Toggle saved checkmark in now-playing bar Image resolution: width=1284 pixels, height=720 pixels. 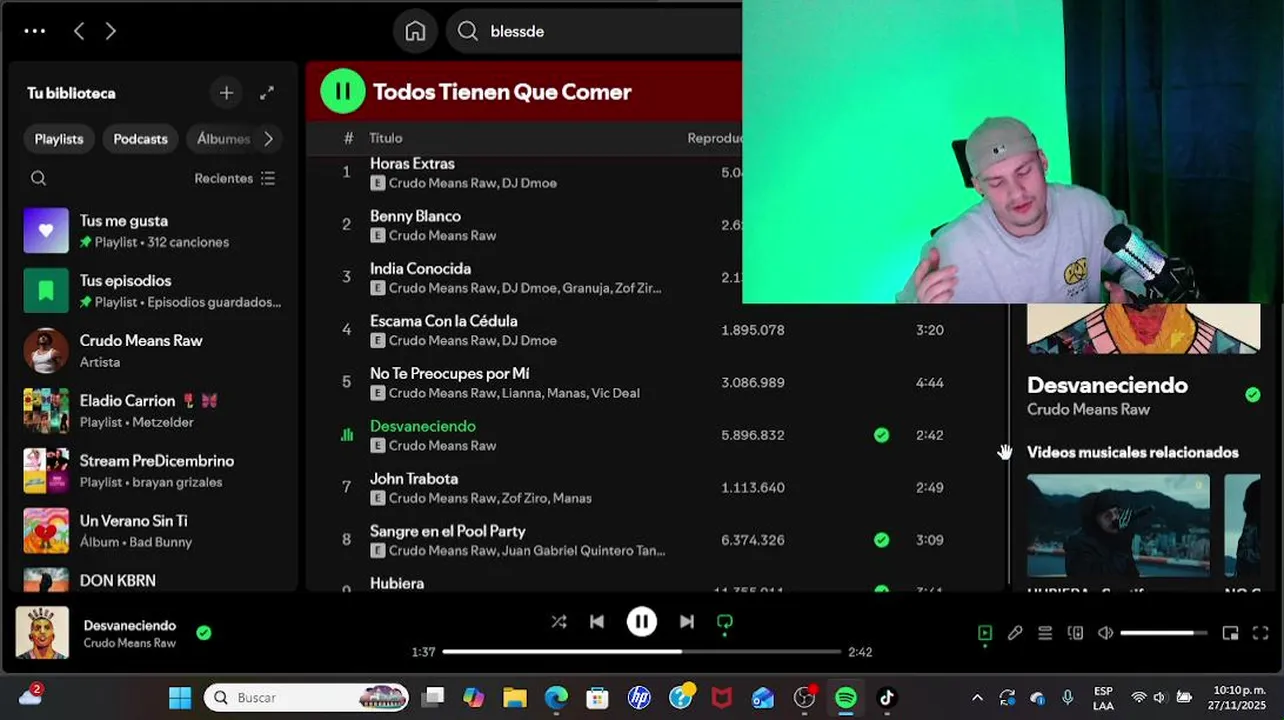(204, 633)
